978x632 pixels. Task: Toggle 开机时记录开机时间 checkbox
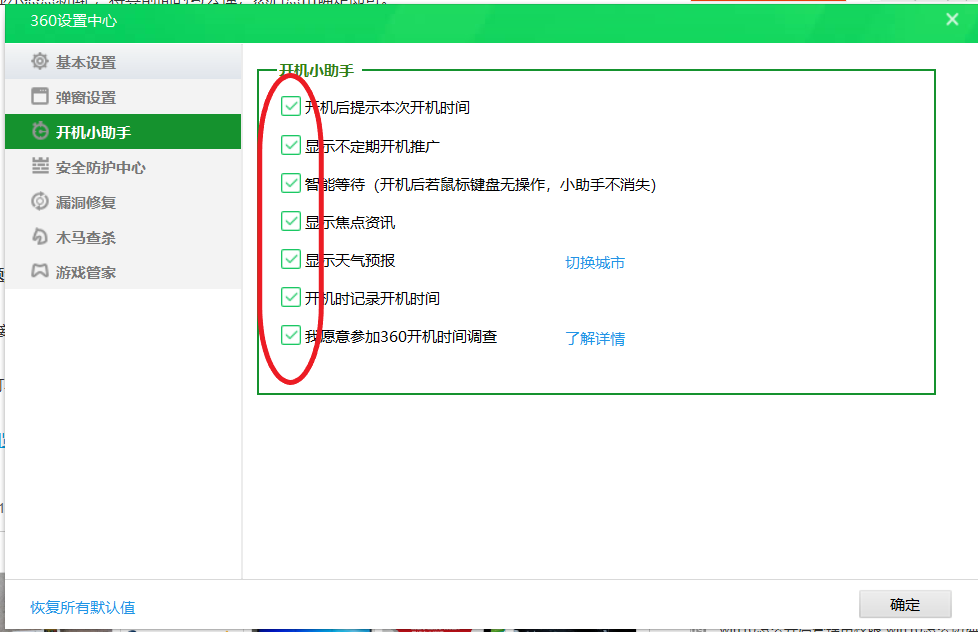click(291, 298)
